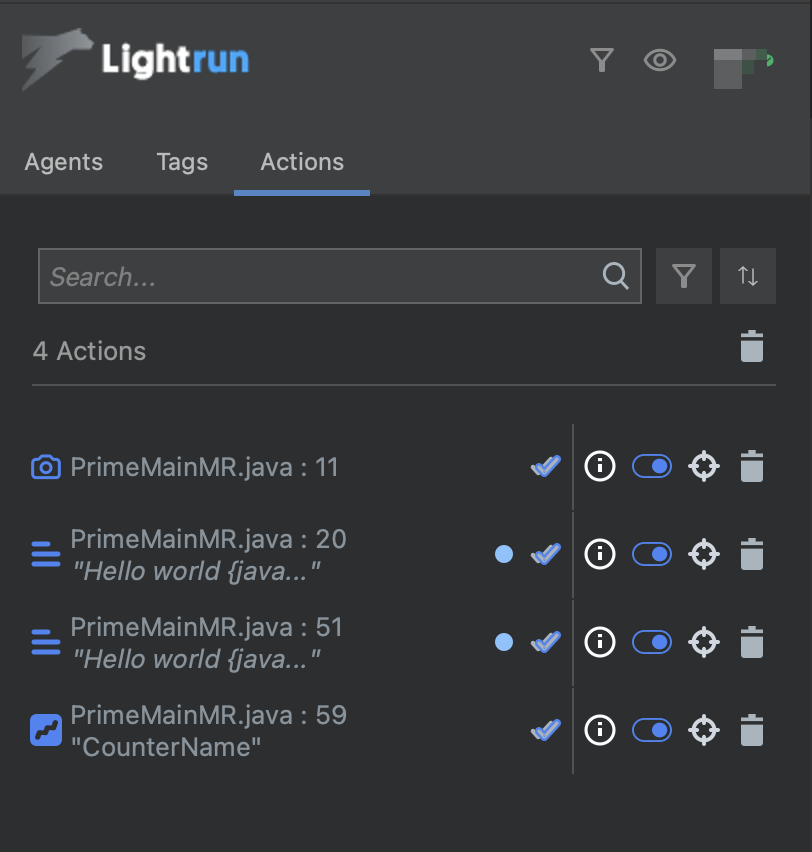
Task: Open the Tags tab
Action: coord(182,162)
